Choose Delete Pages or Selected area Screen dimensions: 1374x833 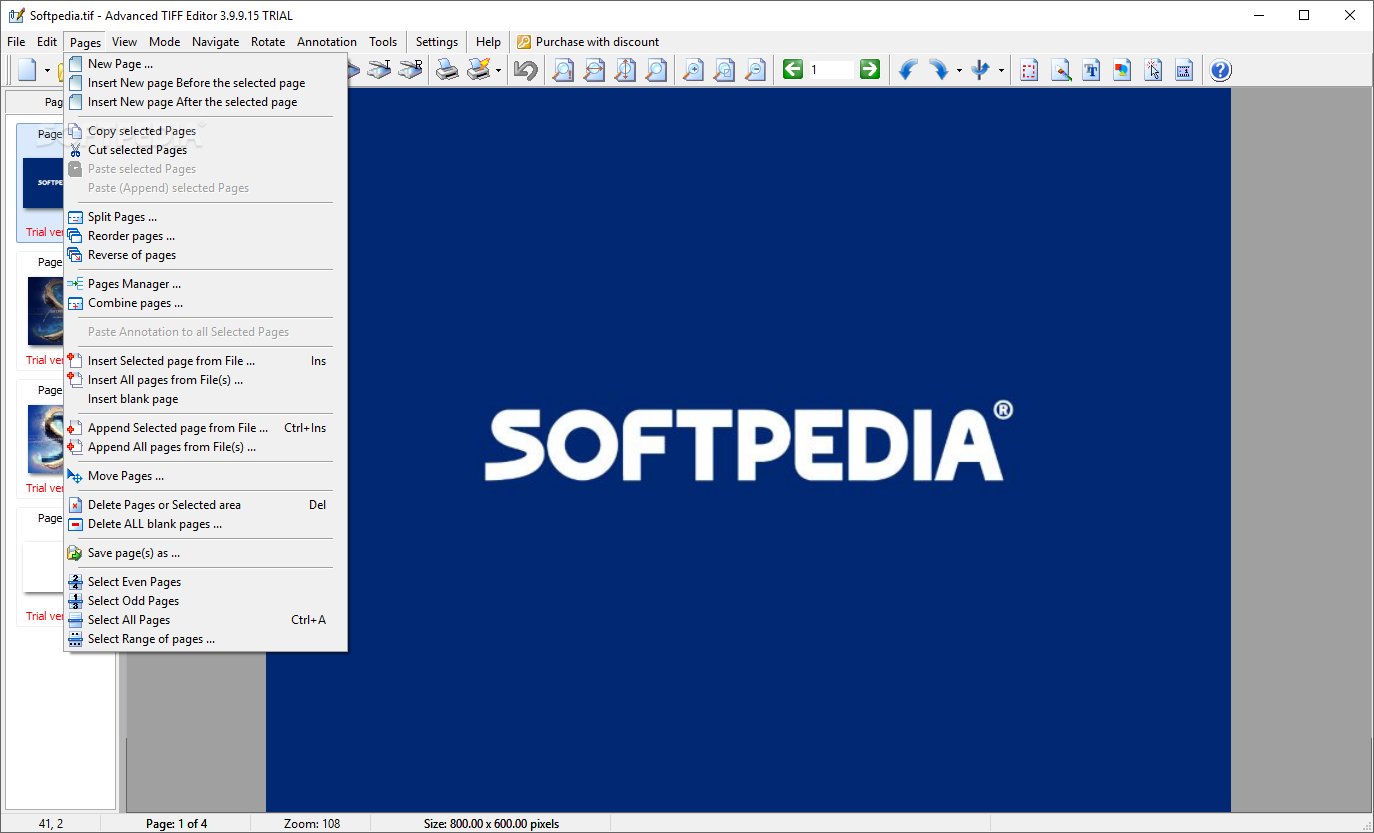(206, 505)
